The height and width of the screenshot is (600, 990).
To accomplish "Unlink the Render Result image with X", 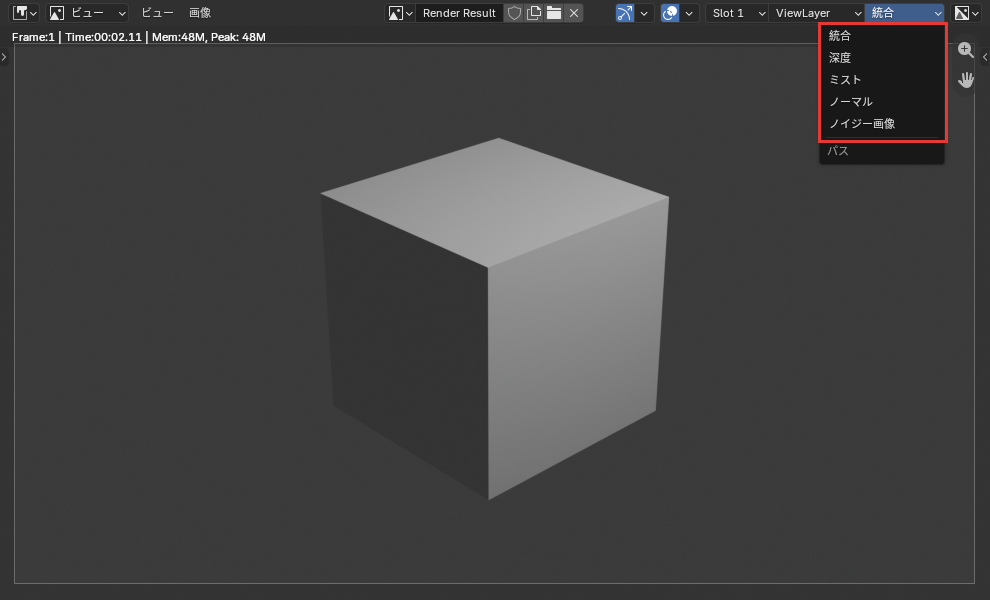I will [573, 13].
